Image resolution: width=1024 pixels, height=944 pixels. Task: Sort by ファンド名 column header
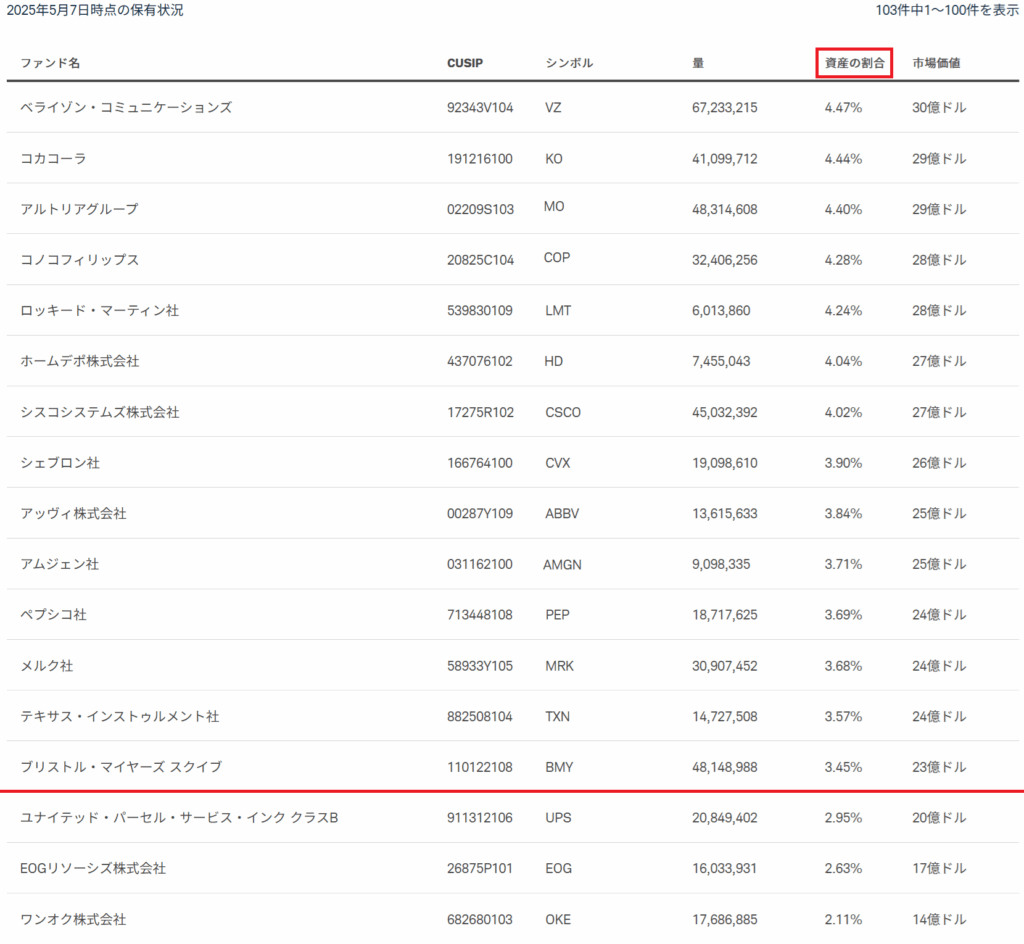coord(50,63)
